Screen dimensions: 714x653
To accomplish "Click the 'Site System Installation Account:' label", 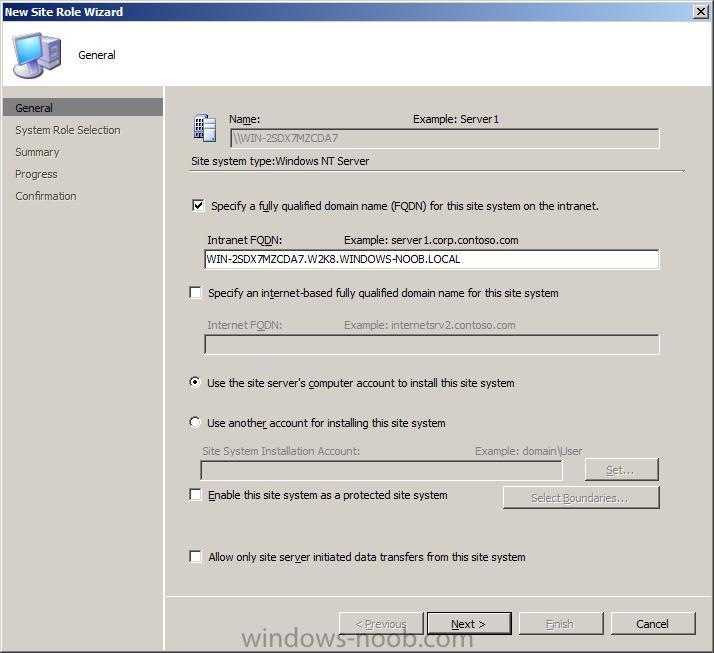I will click(x=281, y=451).
